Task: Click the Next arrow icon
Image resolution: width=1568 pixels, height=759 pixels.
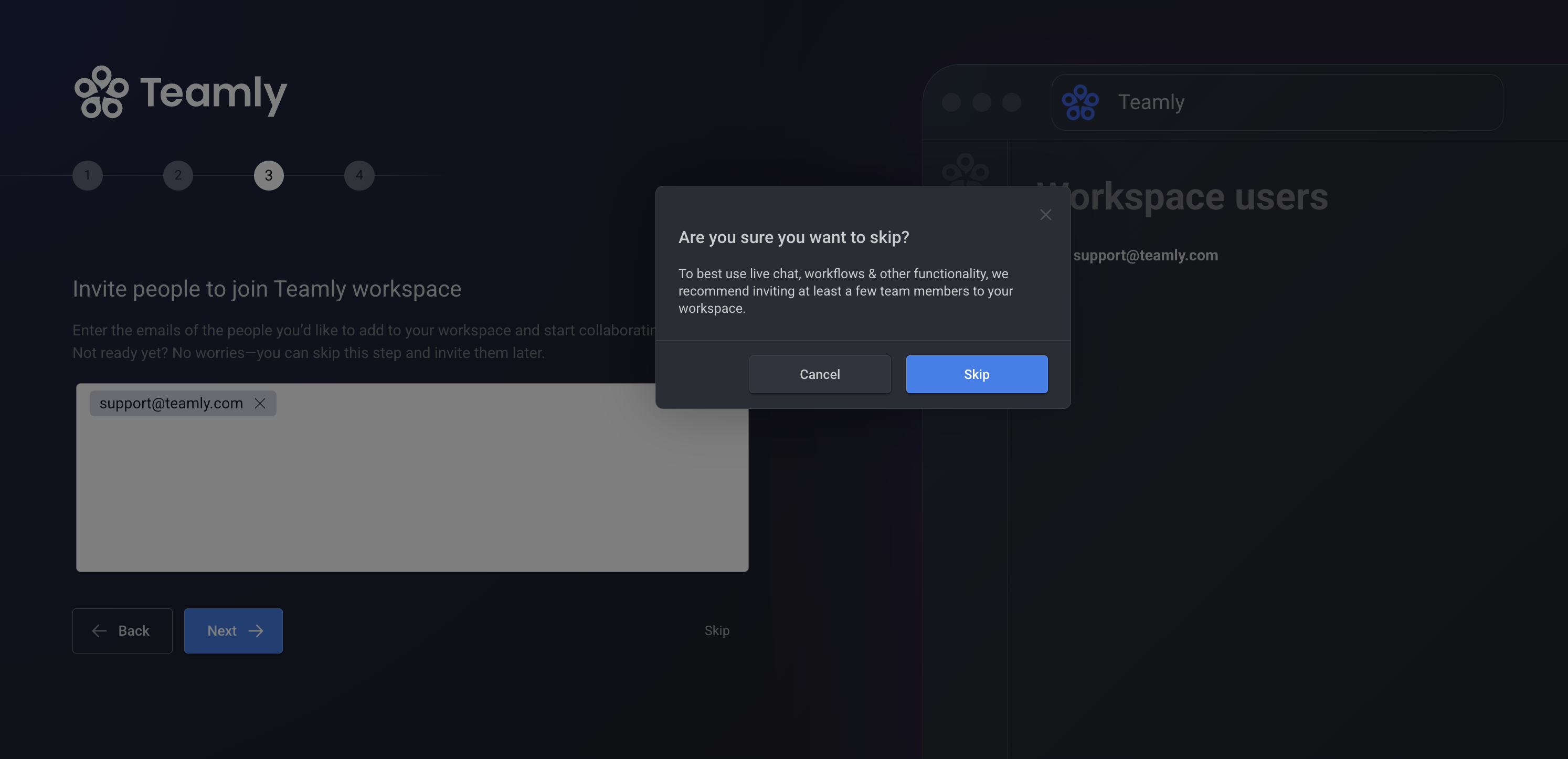Action: click(x=256, y=630)
